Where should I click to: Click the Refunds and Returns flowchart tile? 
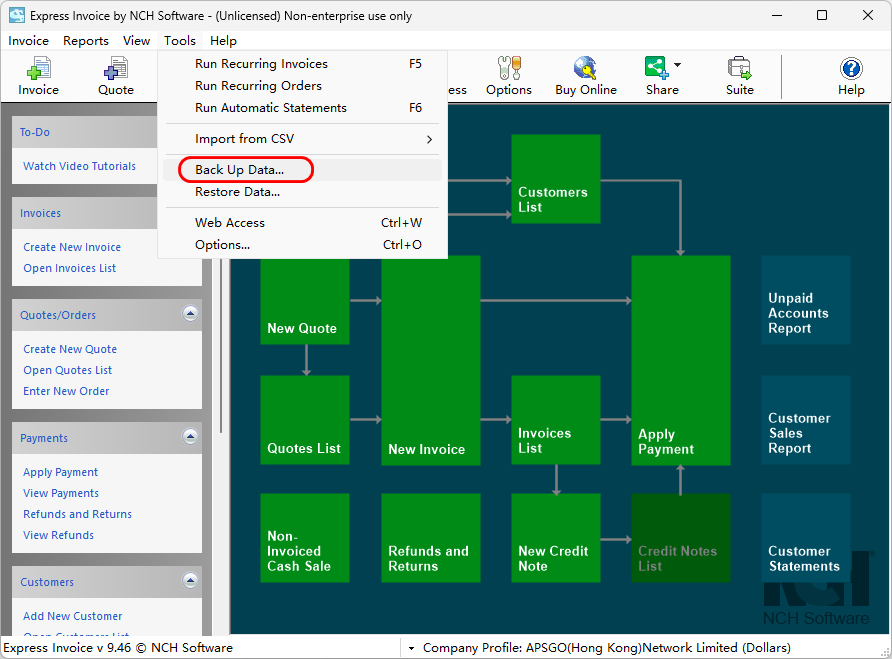pyautogui.click(x=431, y=538)
